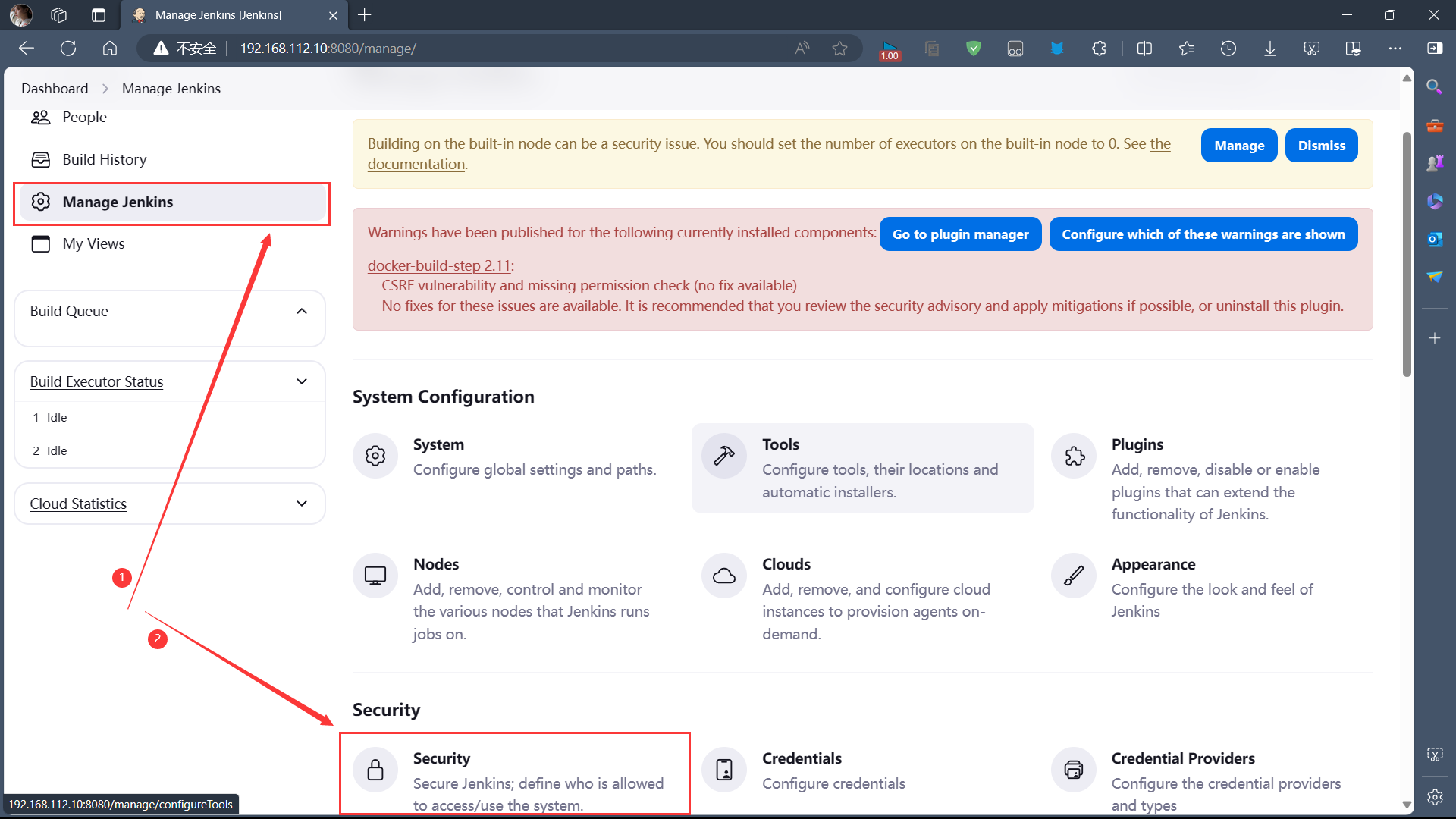Open the Tools hammer icon
The width and height of the screenshot is (1456, 819).
click(x=724, y=456)
